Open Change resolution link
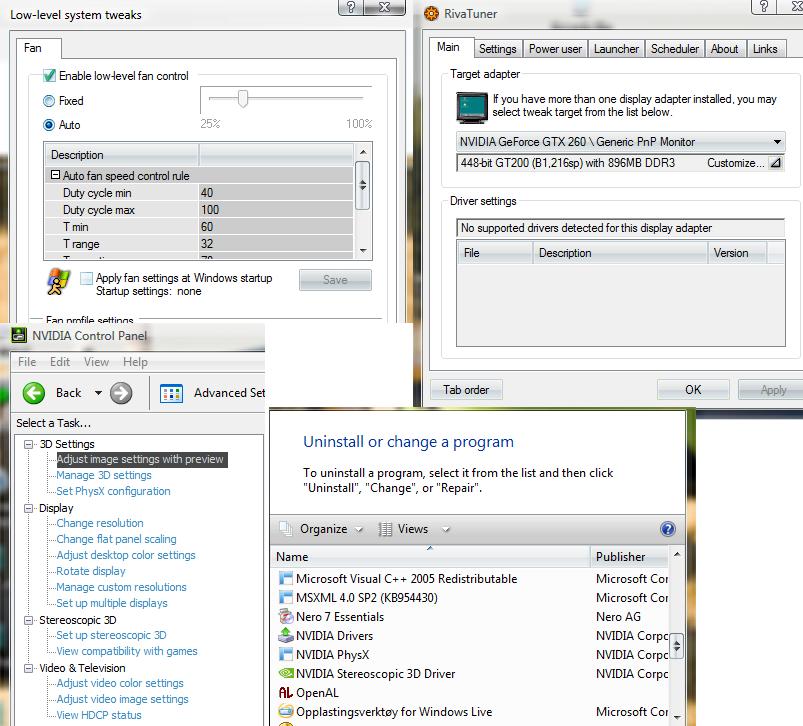Viewport: 803px width, 726px height. click(x=100, y=523)
